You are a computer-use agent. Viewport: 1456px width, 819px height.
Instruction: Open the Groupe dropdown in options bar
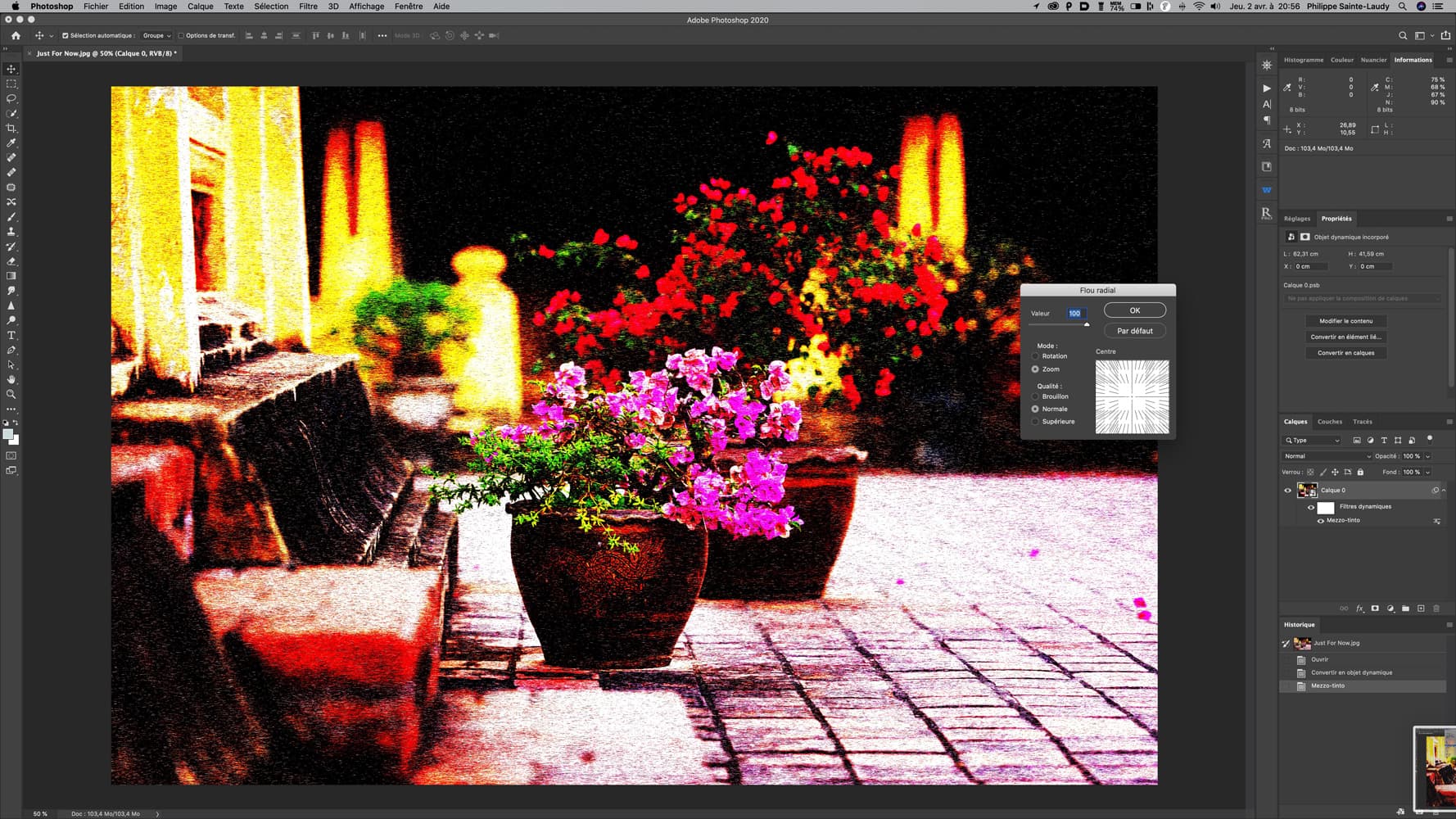click(156, 36)
